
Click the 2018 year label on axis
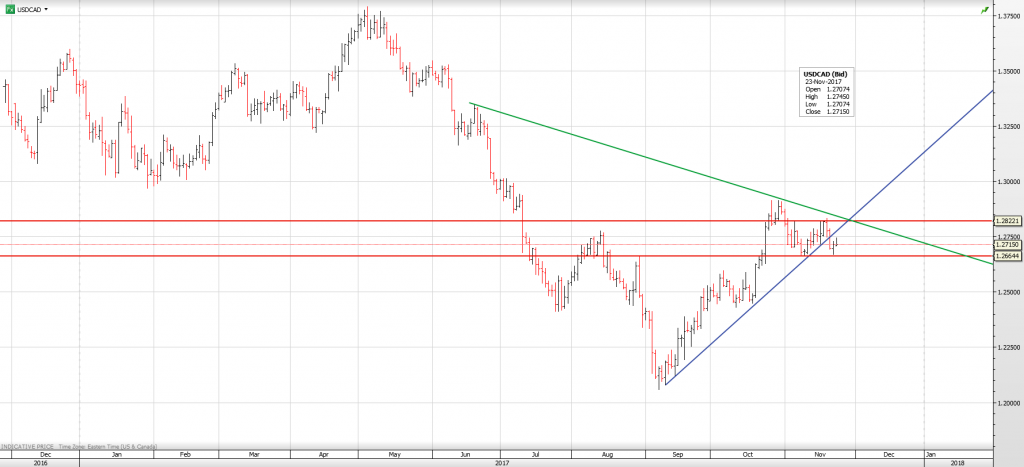coord(958,463)
